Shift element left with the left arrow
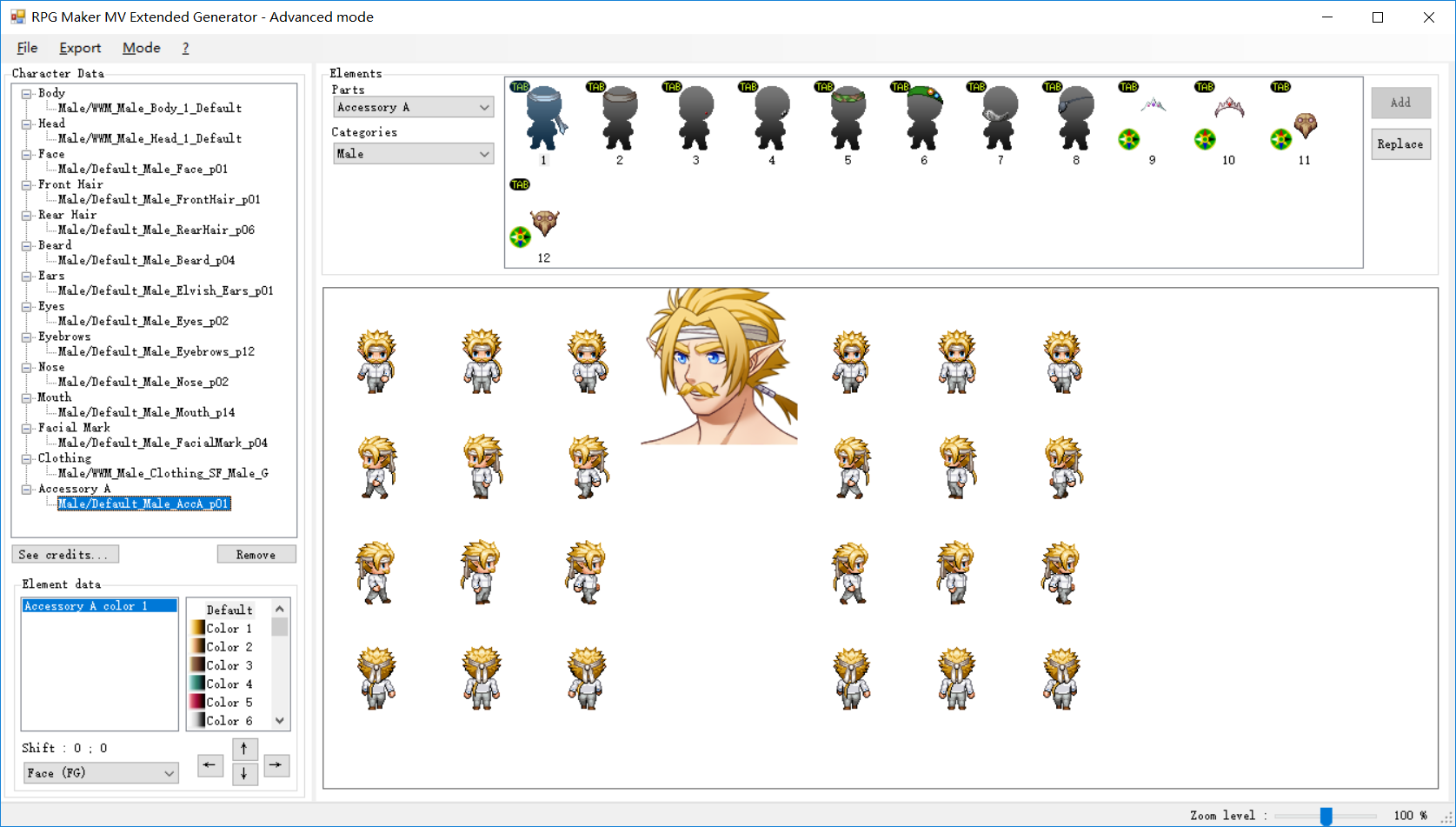This screenshot has width=1456, height=827. click(x=210, y=765)
